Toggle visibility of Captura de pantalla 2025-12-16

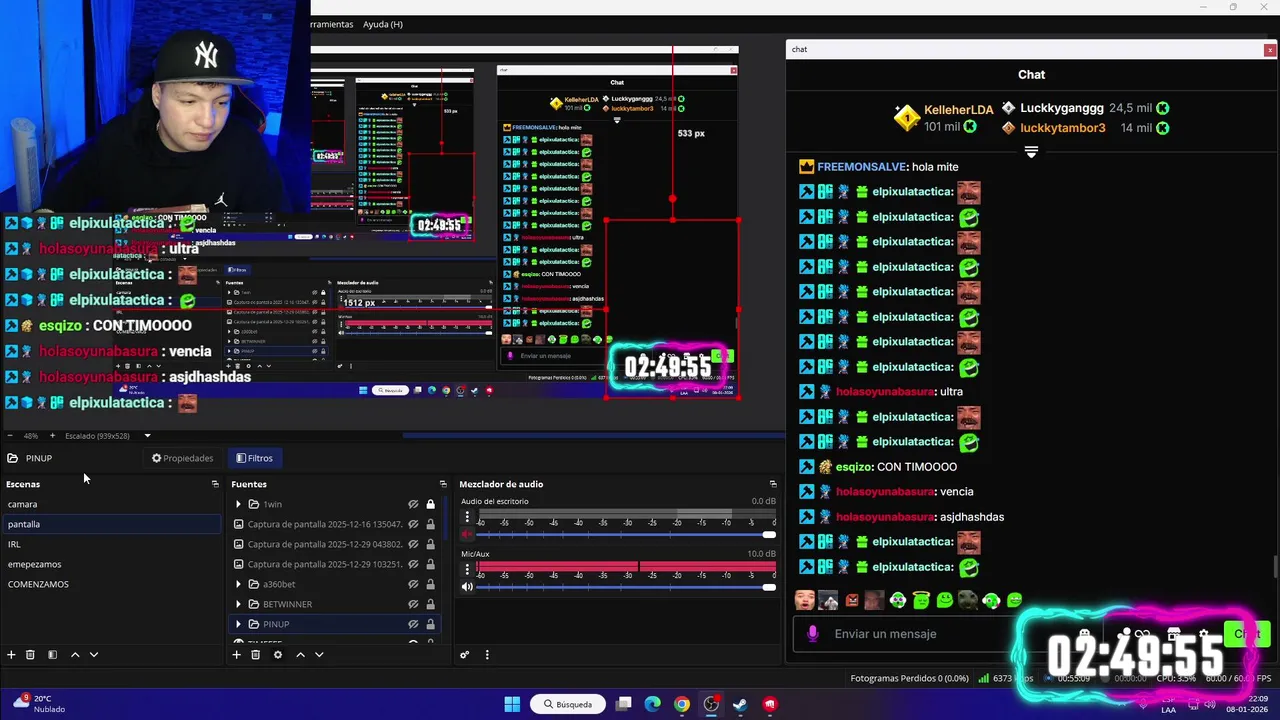(x=413, y=524)
